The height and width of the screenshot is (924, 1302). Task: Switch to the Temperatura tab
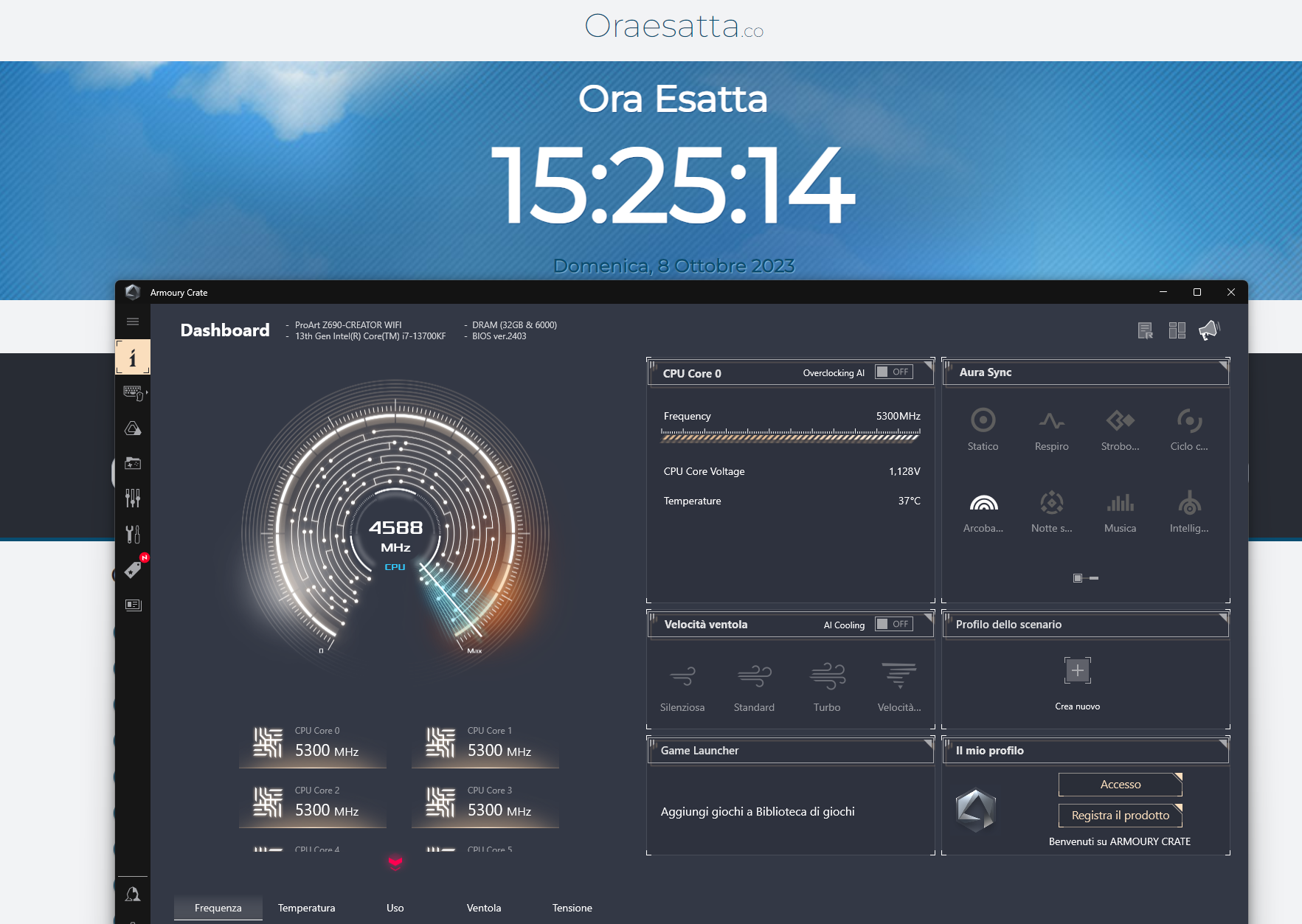coord(307,908)
